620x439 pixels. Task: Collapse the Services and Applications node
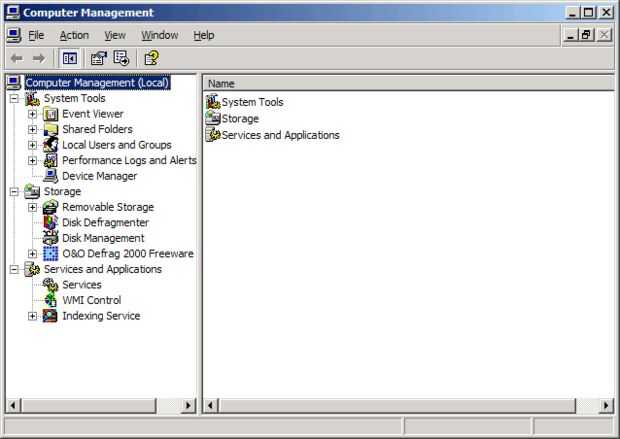tap(14, 269)
